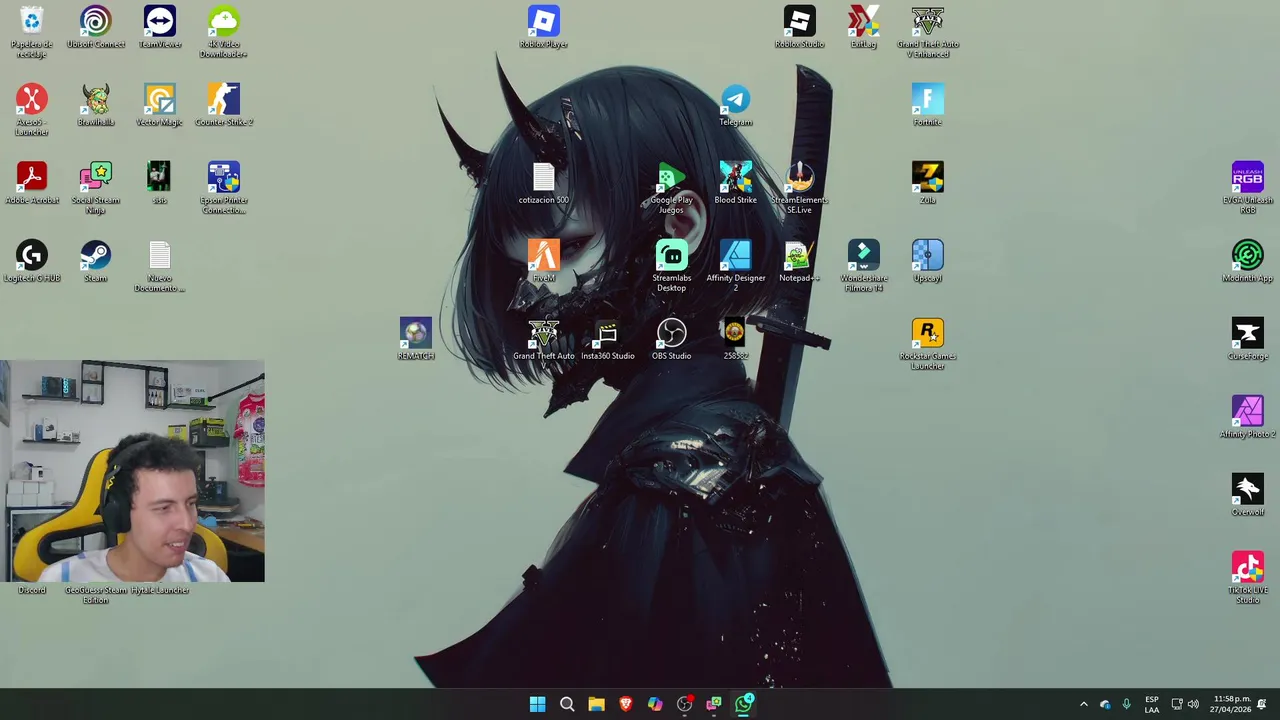Image resolution: width=1280 pixels, height=720 pixels.
Task: Open the OneDrive tray icon
Action: [x=1105, y=704]
